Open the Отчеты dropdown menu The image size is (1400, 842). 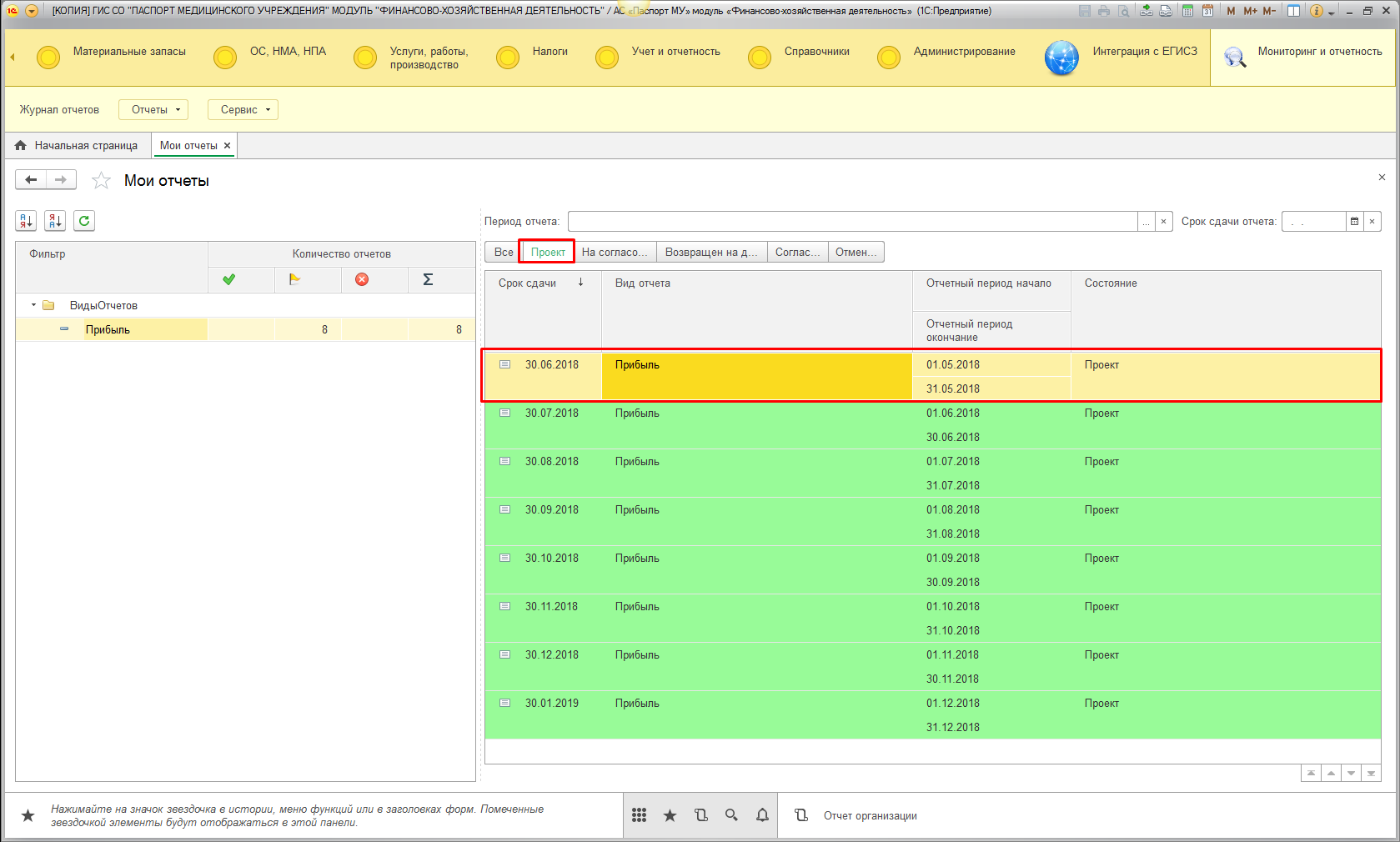tap(153, 109)
